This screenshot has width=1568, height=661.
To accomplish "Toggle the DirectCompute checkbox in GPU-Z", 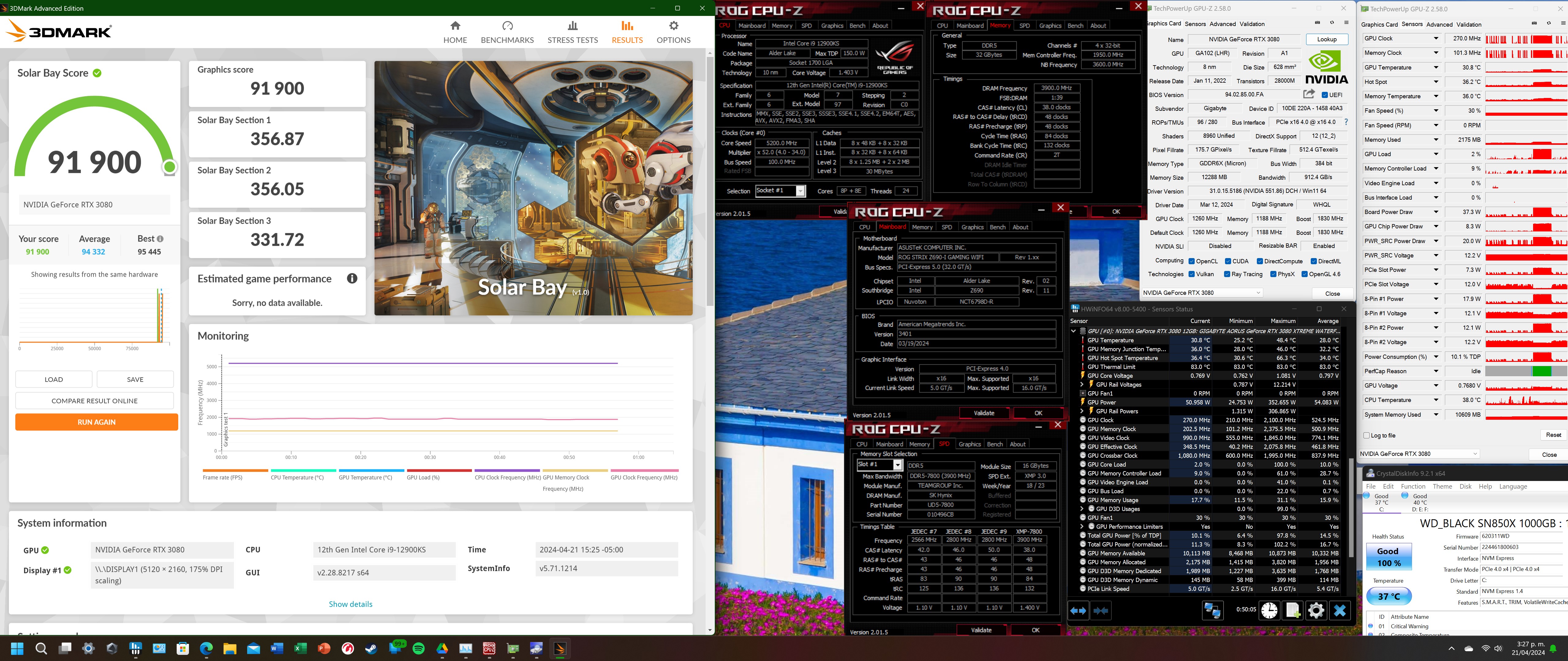I will (1260, 261).
